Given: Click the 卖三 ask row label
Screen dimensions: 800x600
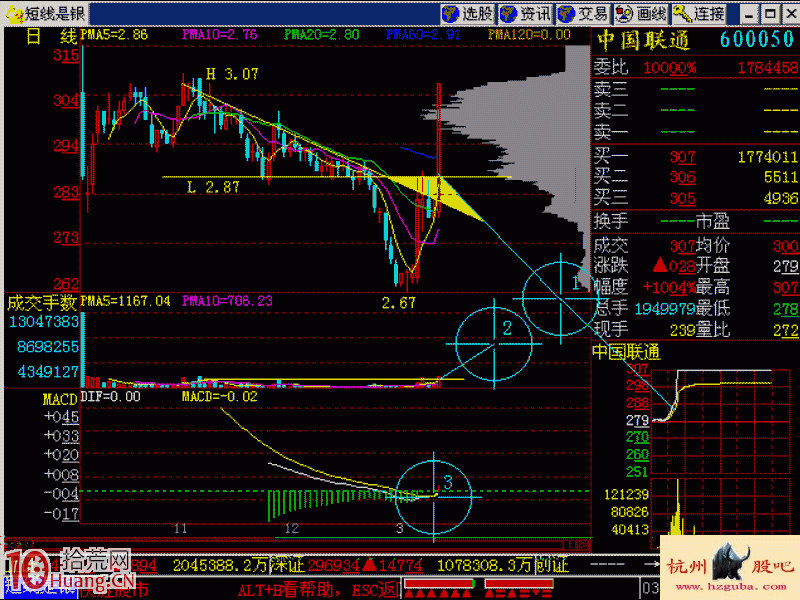Looking at the screenshot, I should pos(611,90).
